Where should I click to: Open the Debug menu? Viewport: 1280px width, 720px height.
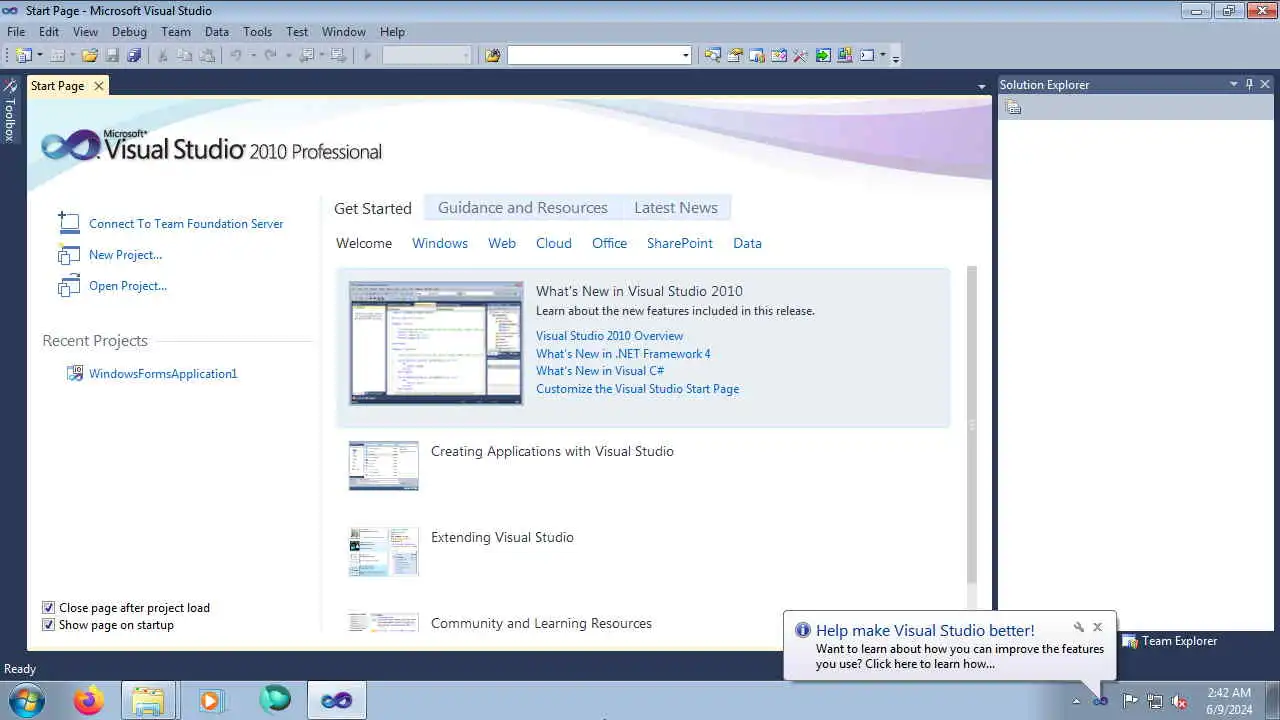pos(129,32)
